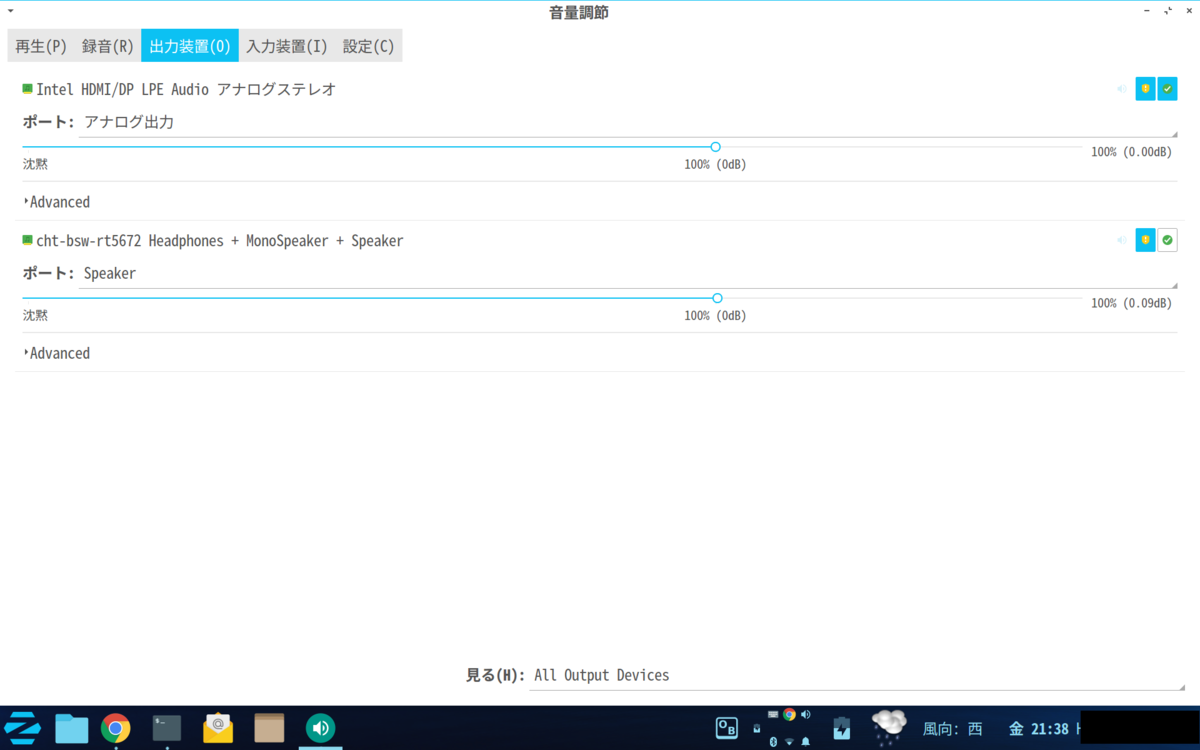Image resolution: width=1200 pixels, height=750 pixels.
Task: Toggle channel lock for Intel HDMI/DP LPE Audio
Action: (x=1145, y=89)
